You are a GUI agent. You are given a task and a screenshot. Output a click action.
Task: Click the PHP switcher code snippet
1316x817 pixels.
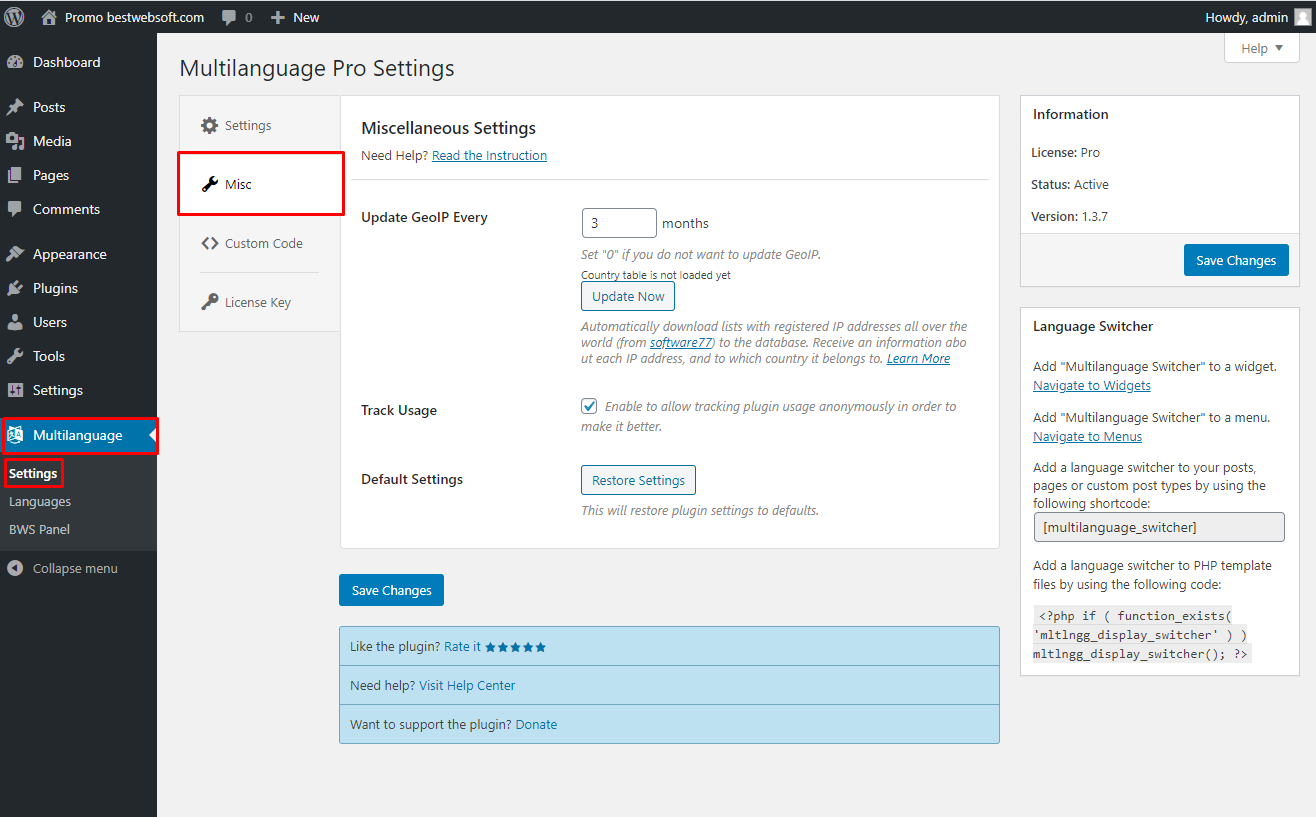click(x=1142, y=634)
